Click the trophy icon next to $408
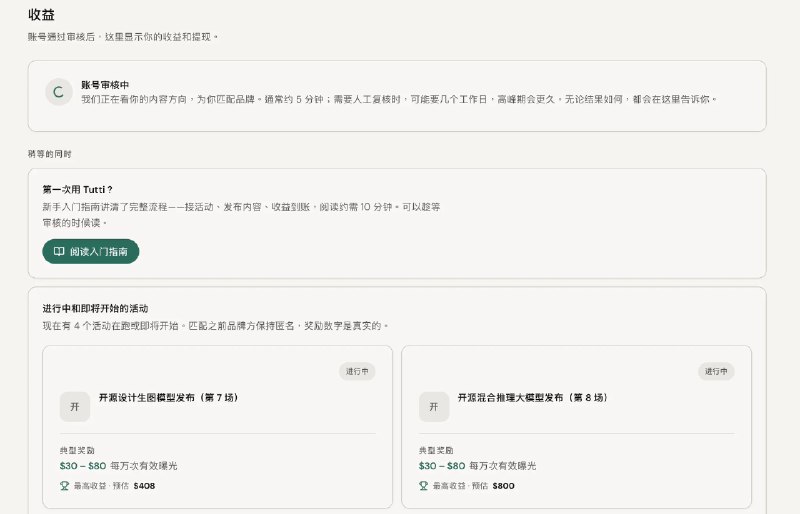 64,485
